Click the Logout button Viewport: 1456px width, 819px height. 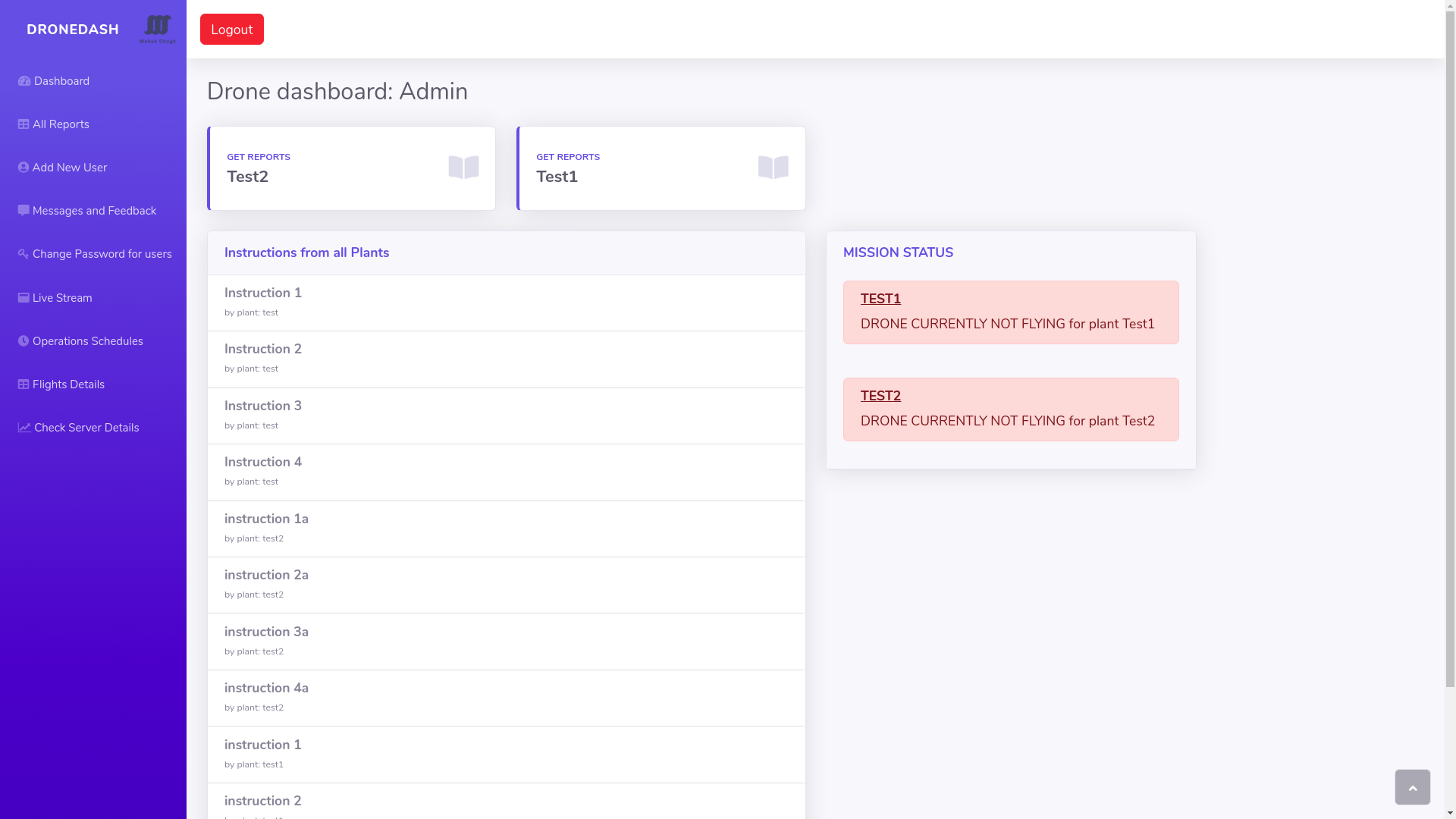pos(231,29)
